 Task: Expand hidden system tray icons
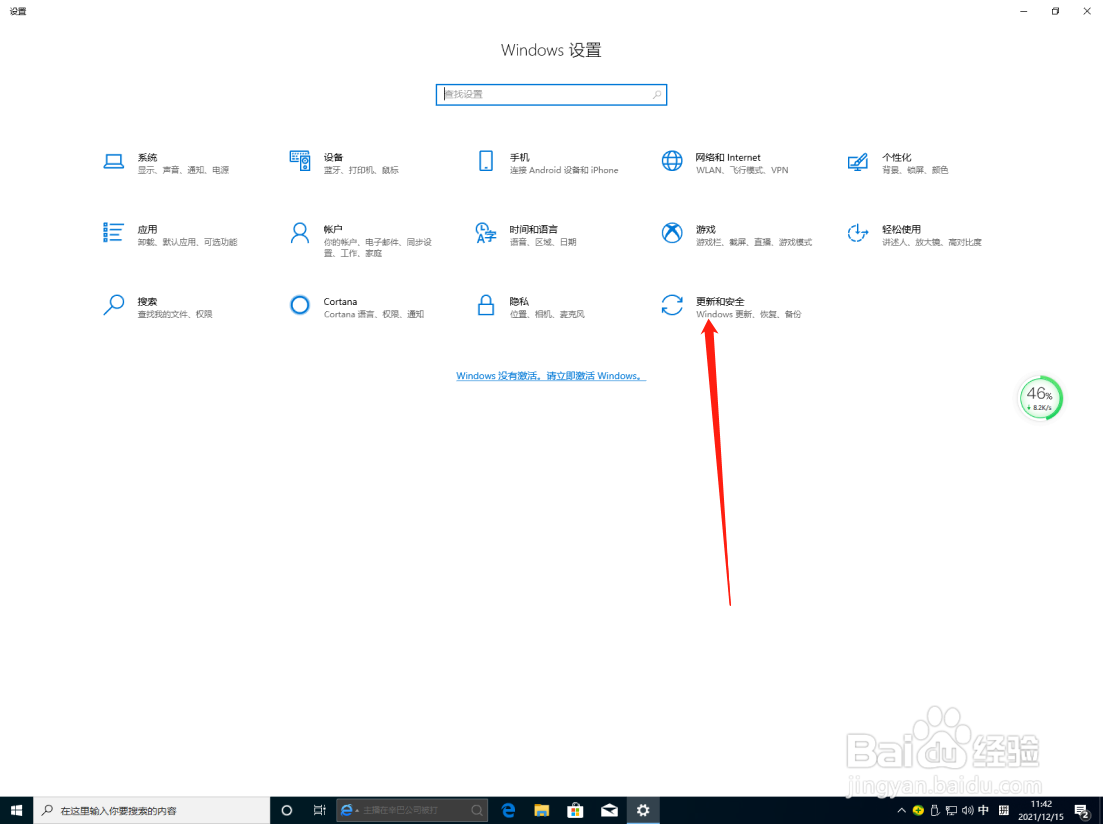pos(901,810)
